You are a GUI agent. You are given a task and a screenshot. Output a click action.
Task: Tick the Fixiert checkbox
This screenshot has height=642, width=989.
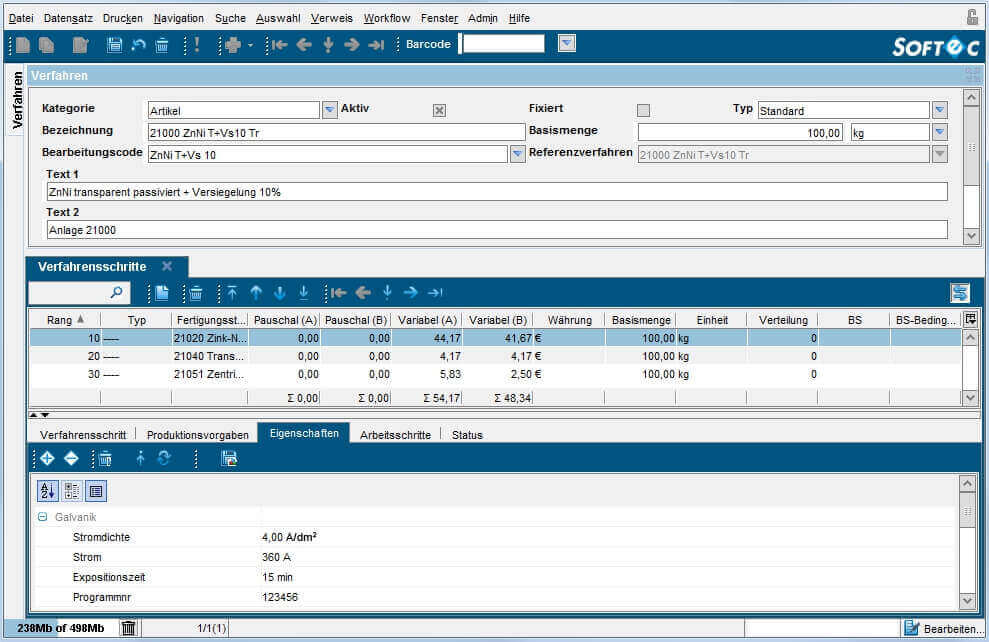coord(643,110)
